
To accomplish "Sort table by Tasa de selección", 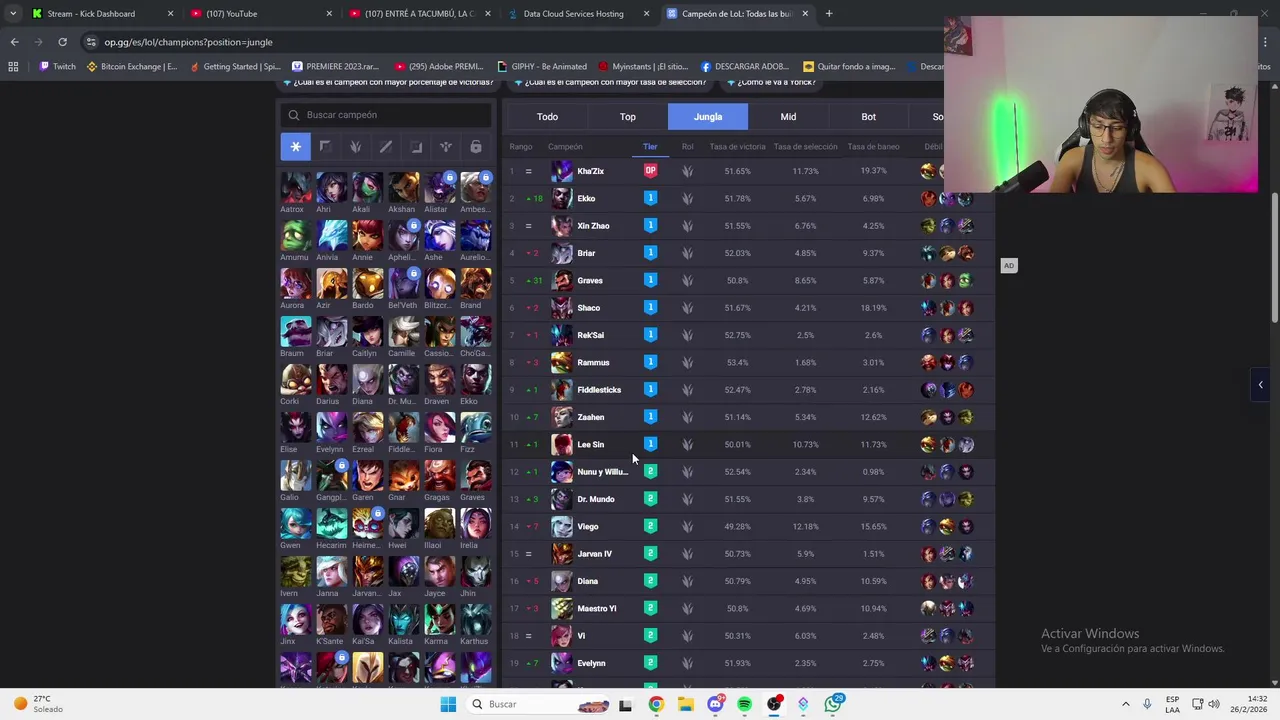I will 805,147.
